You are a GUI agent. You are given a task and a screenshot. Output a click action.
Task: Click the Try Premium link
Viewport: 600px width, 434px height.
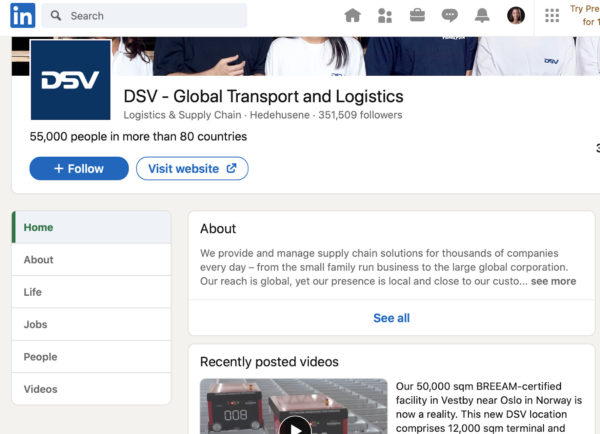point(585,15)
